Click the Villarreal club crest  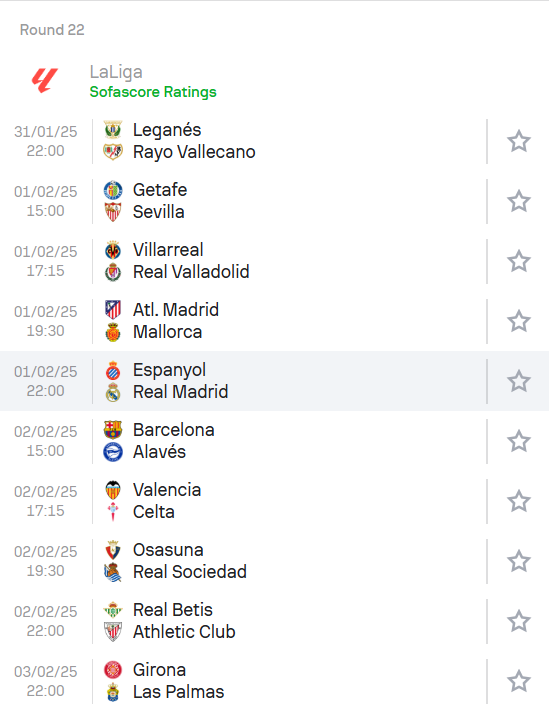coord(113,250)
